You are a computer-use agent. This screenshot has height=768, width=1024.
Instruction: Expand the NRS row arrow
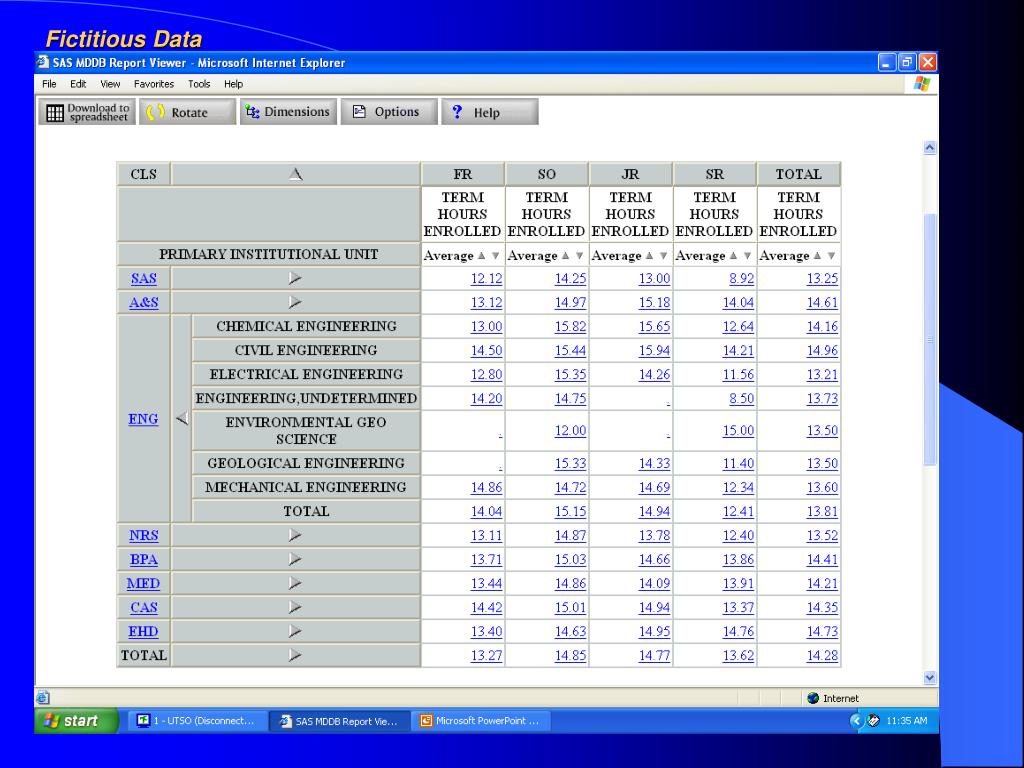click(x=295, y=536)
